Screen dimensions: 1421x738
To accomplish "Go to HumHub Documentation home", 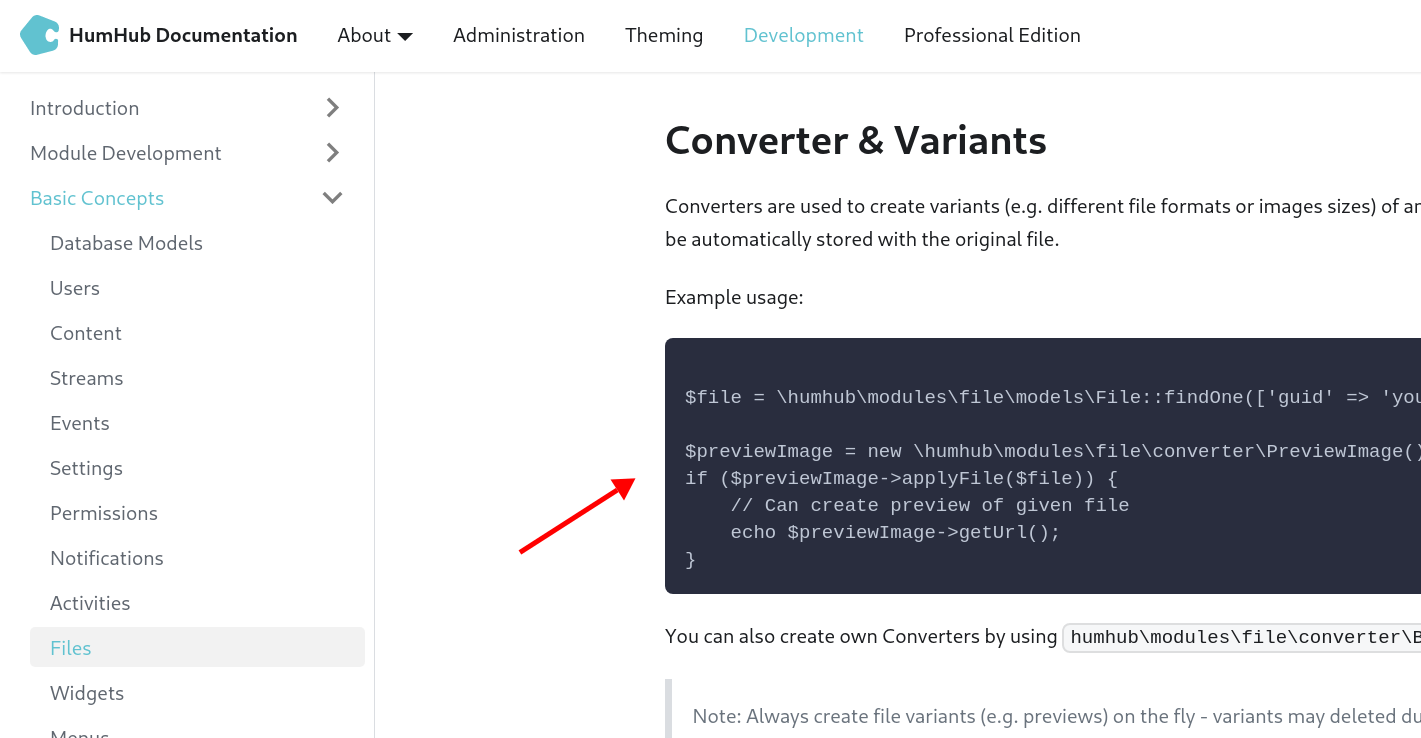I will (x=183, y=35).
